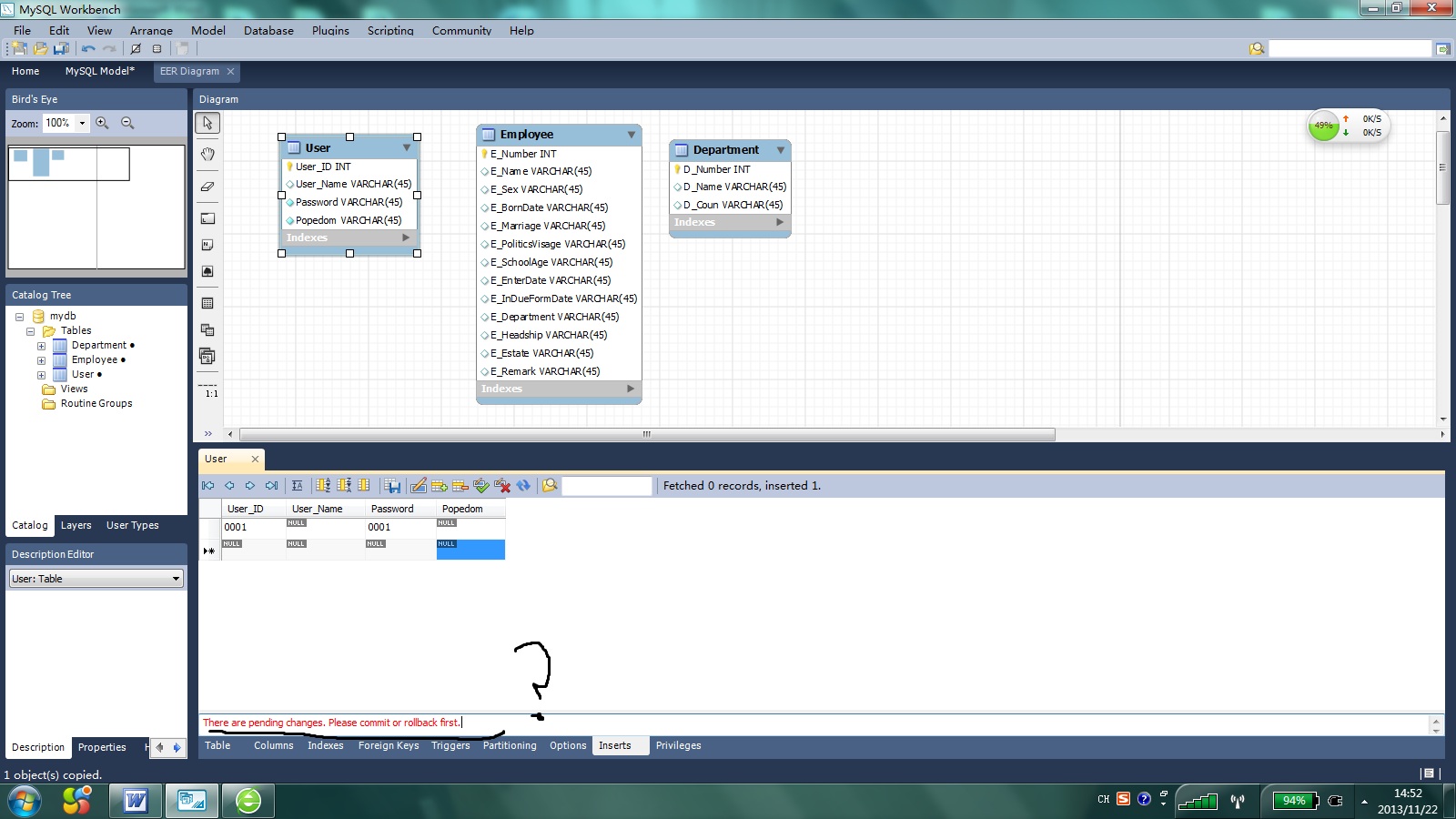Select the eraser tool

[207, 187]
